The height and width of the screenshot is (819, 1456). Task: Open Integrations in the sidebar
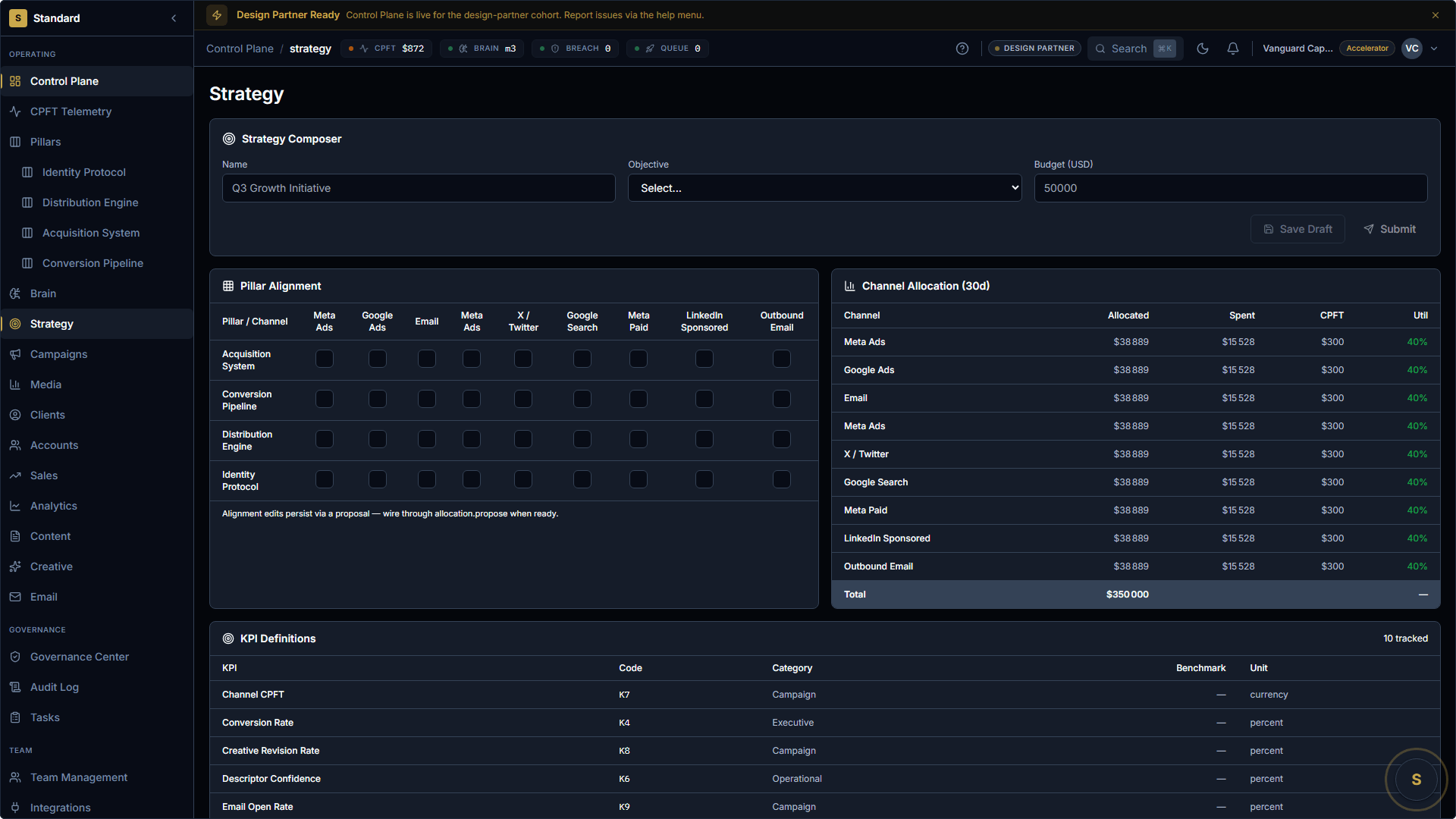(96, 808)
